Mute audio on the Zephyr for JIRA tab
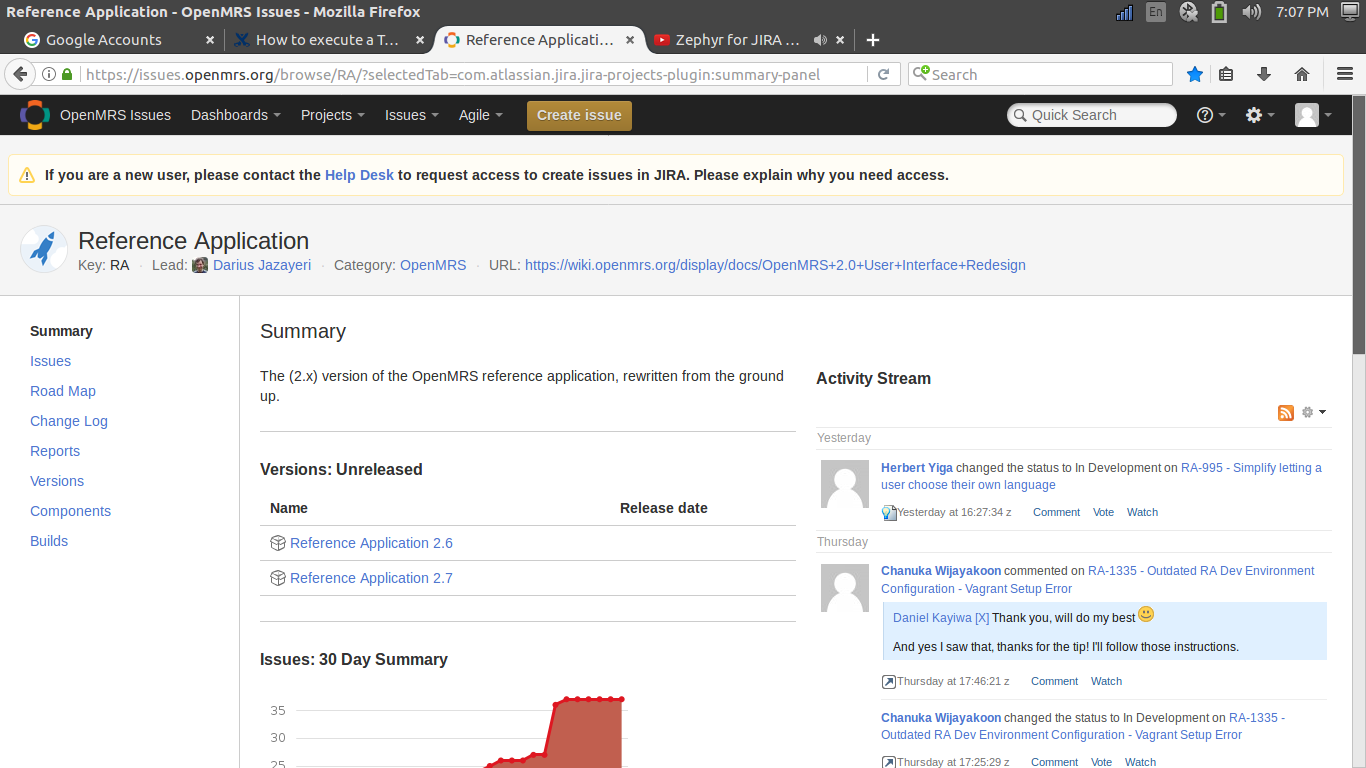1366x768 pixels. [x=820, y=40]
